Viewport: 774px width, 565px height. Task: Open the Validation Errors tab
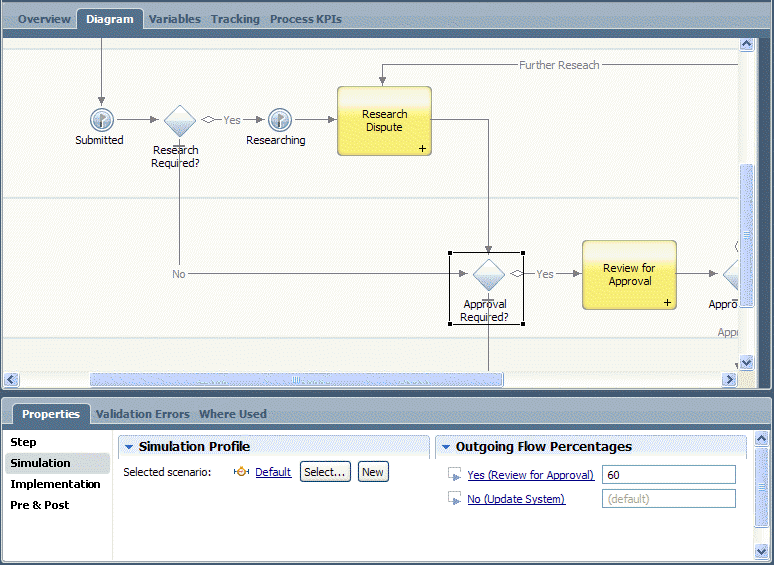(143, 414)
